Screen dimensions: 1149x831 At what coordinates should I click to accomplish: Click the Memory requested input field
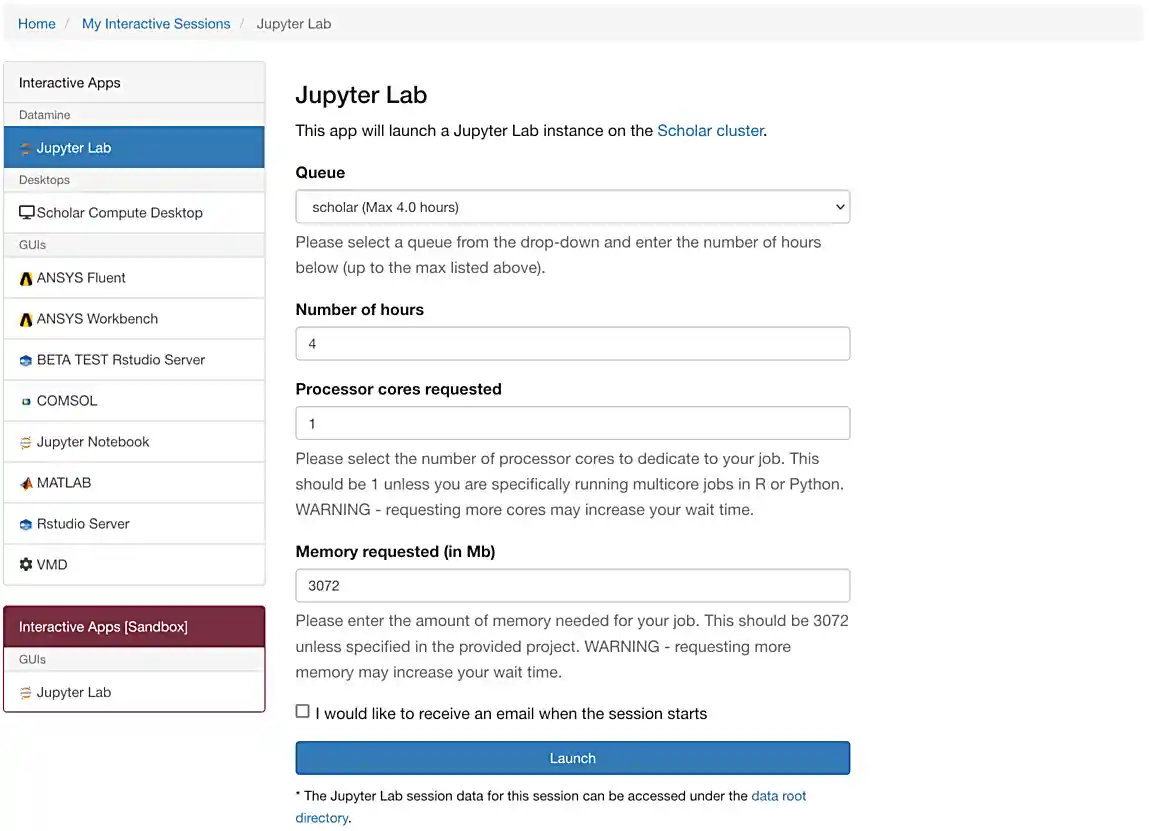(x=572, y=585)
